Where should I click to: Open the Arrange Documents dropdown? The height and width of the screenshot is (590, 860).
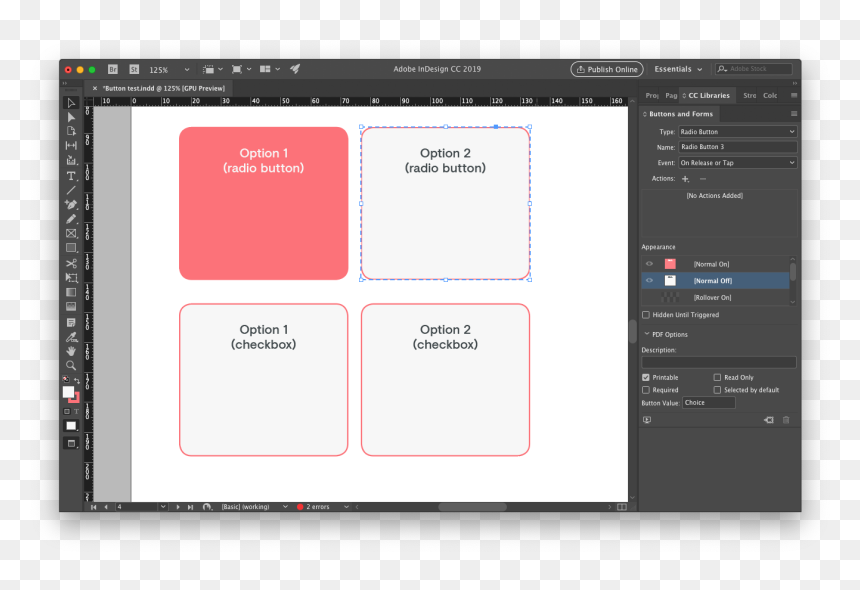[x=270, y=69]
